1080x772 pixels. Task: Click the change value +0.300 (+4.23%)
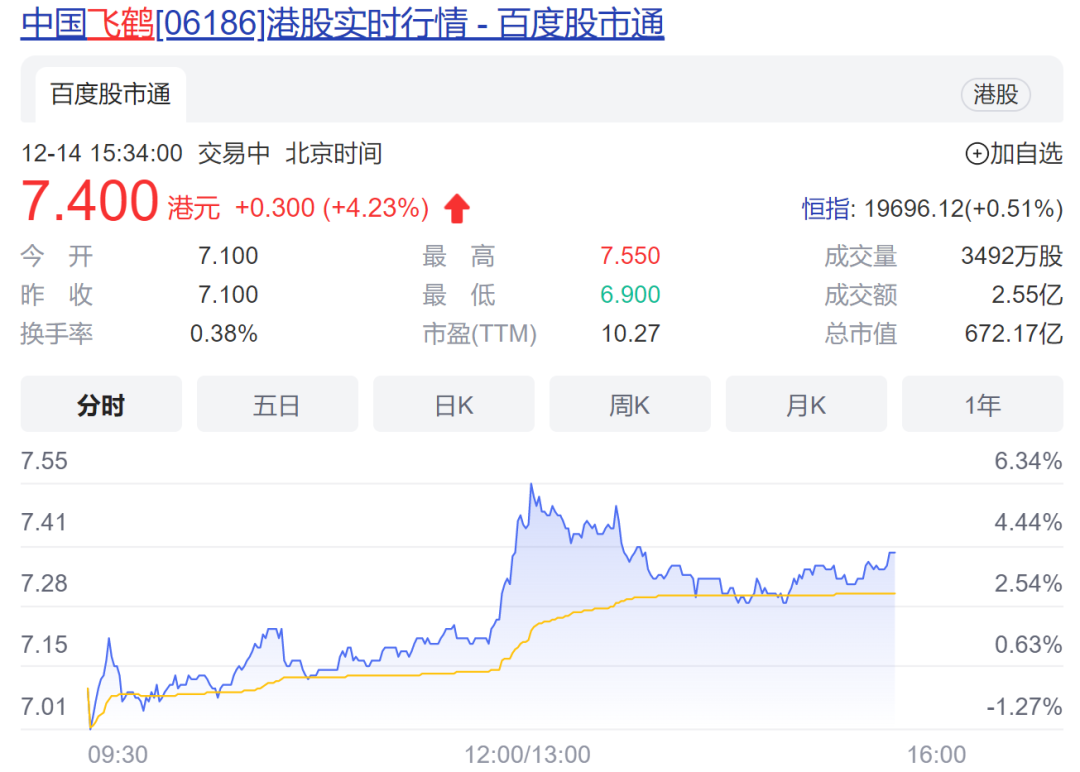pos(332,208)
